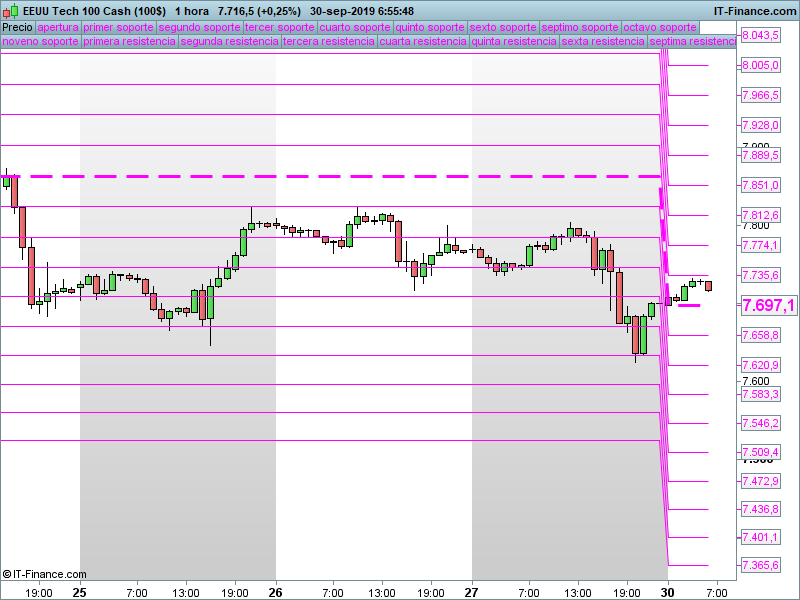Select the primera resistencia label
Image resolution: width=800 pixels, height=600 pixels.
(130, 41)
